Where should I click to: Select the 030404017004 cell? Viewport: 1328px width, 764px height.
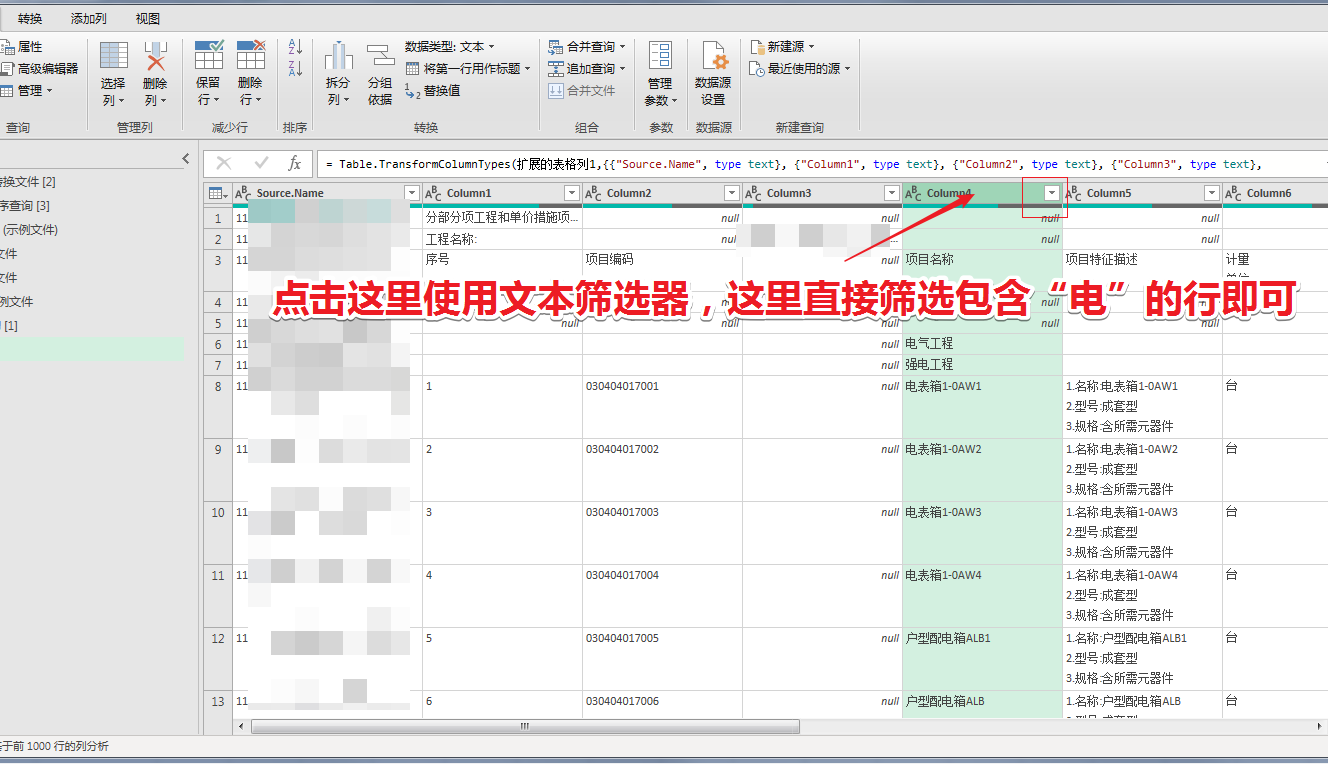[662, 596]
